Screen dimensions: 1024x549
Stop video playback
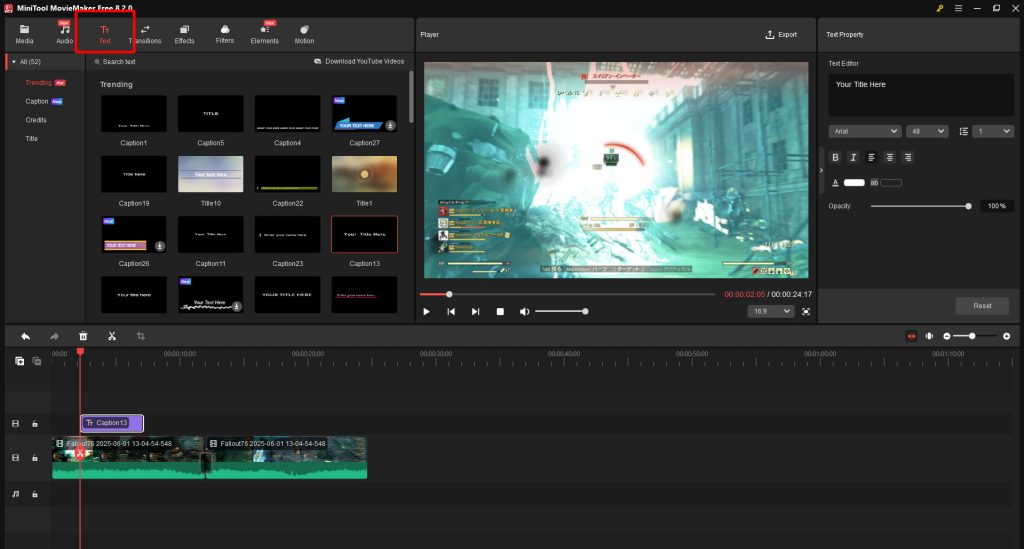(x=500, y=312)
